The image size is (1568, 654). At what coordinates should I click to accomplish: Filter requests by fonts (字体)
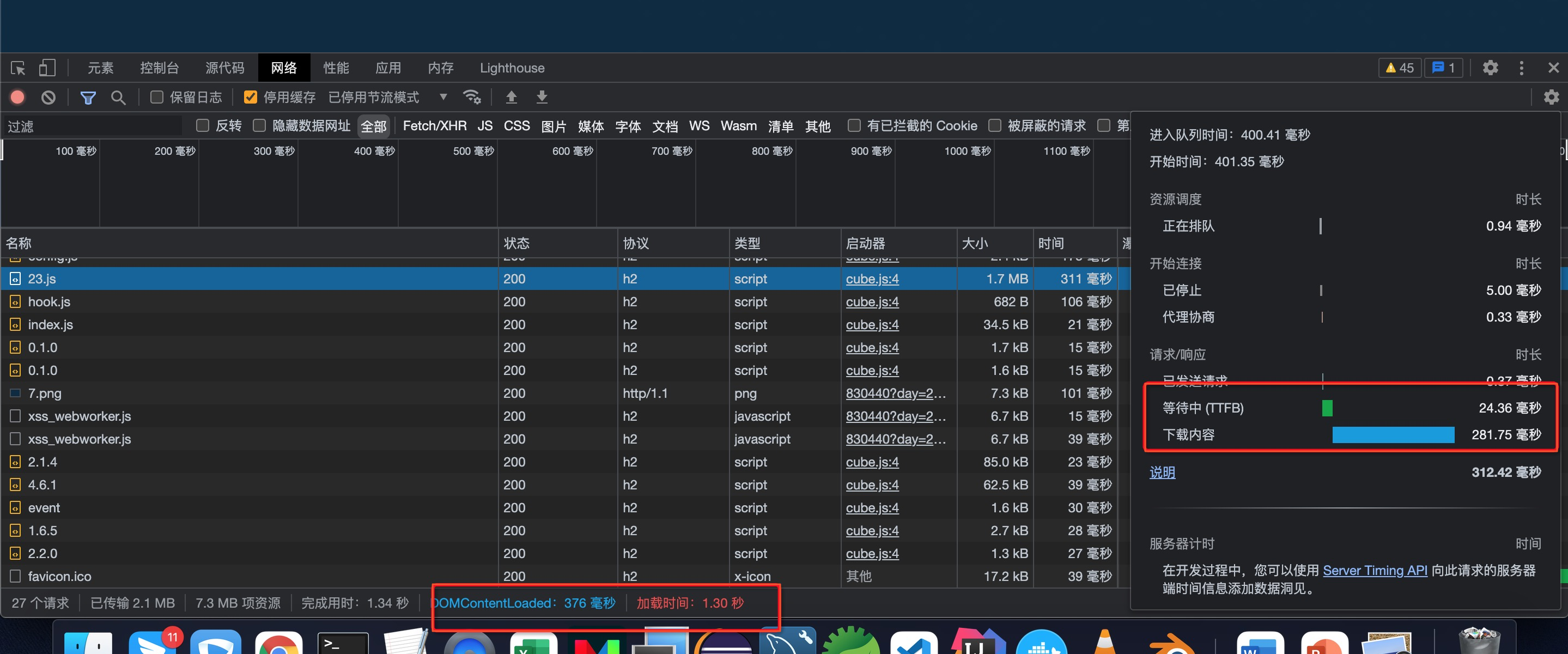628,126
